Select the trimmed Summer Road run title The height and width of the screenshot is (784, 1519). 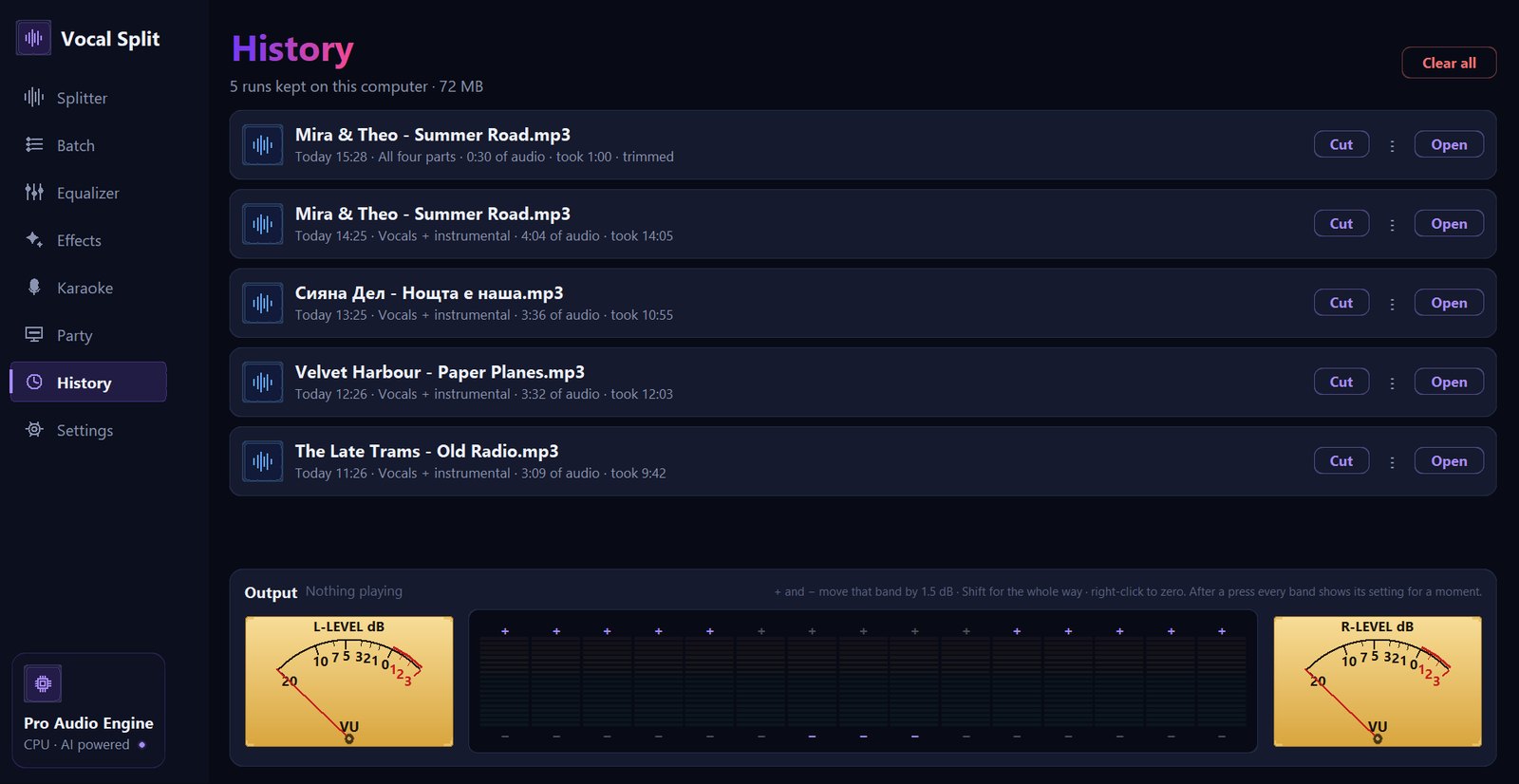click(432, 135)
